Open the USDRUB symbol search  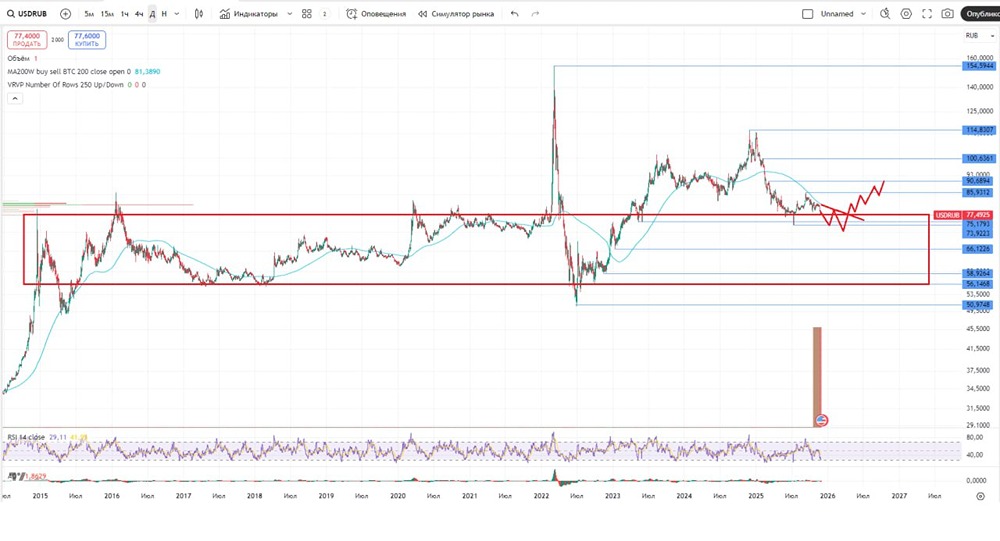[x=27, y=13]
